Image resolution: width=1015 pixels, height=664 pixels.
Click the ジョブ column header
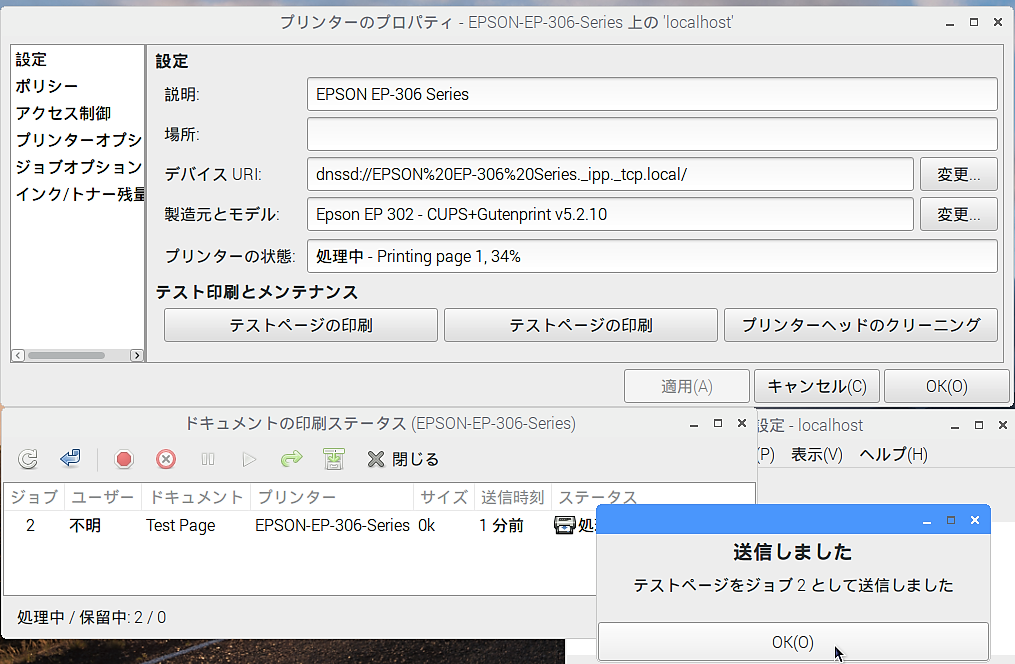click(x=34, y=497)
